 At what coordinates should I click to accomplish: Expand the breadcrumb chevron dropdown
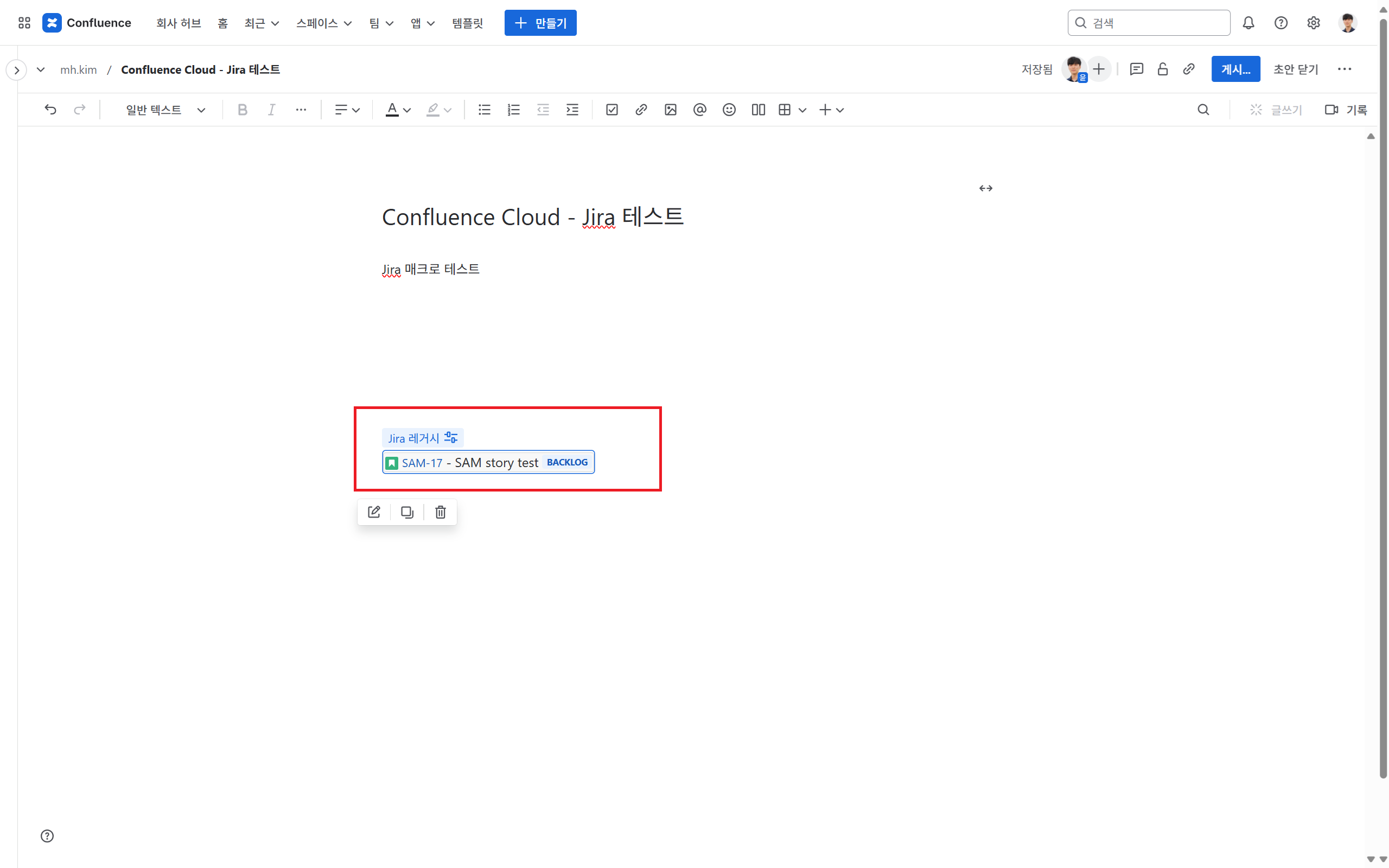coord(41,69)
